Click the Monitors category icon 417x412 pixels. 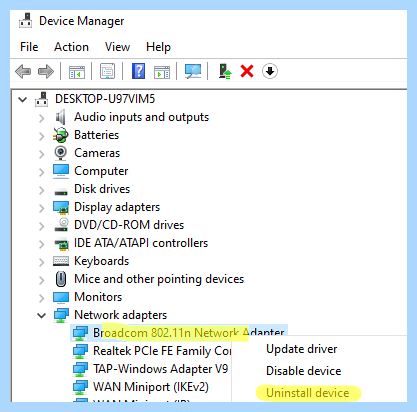click(x=61, y=297)
